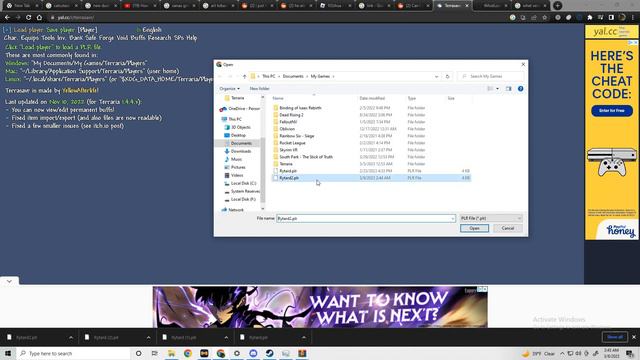The height and width of the screenshot is (360, 640).
Task: Open the Help tab in Terrasavr
Action: pyautogui.click(x=192, y=38)
